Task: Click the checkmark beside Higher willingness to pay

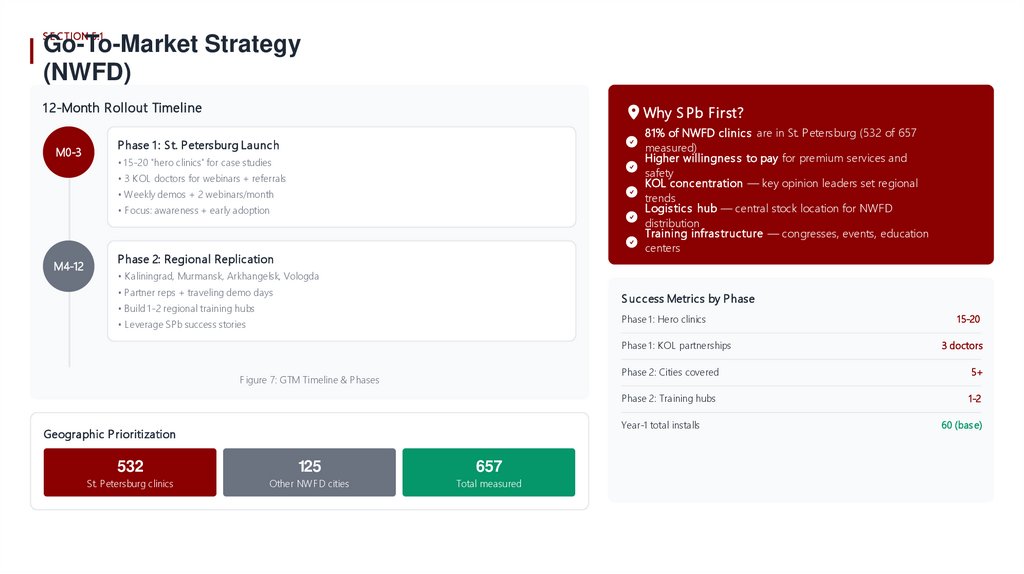Action: (631, 167)
